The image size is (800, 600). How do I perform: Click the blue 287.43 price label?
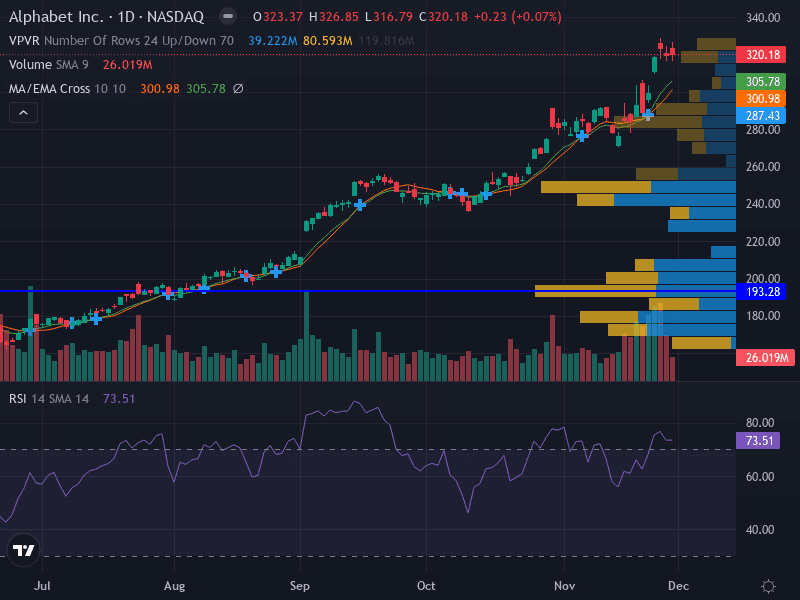point(762,116)
